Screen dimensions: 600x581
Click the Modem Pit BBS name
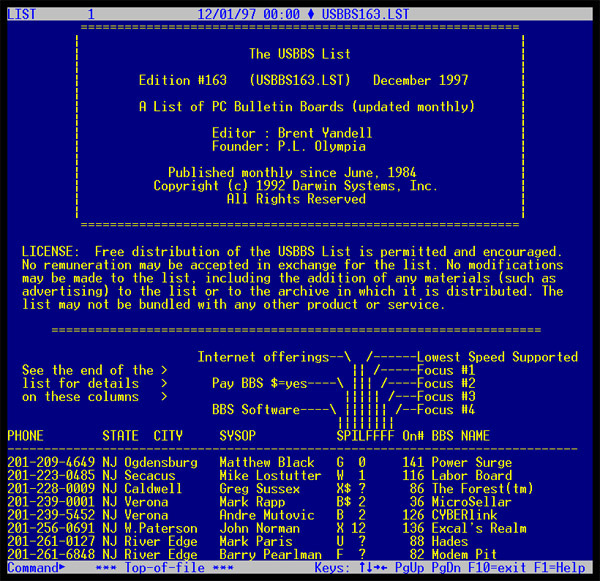pyautogui.click(x=464, y=555)
